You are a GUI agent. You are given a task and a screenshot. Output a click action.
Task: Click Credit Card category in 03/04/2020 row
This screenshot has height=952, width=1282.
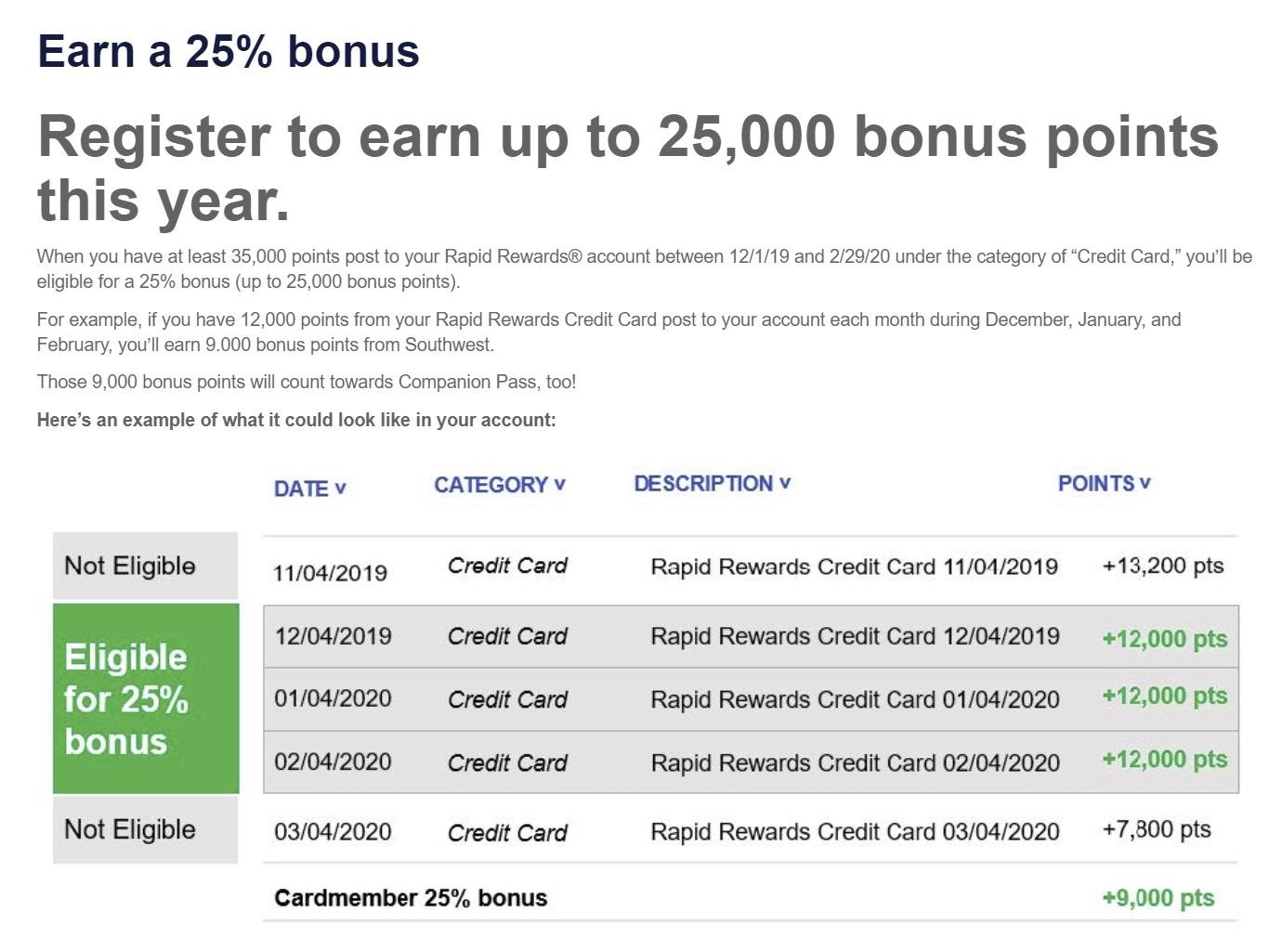[x=507, y=833]
